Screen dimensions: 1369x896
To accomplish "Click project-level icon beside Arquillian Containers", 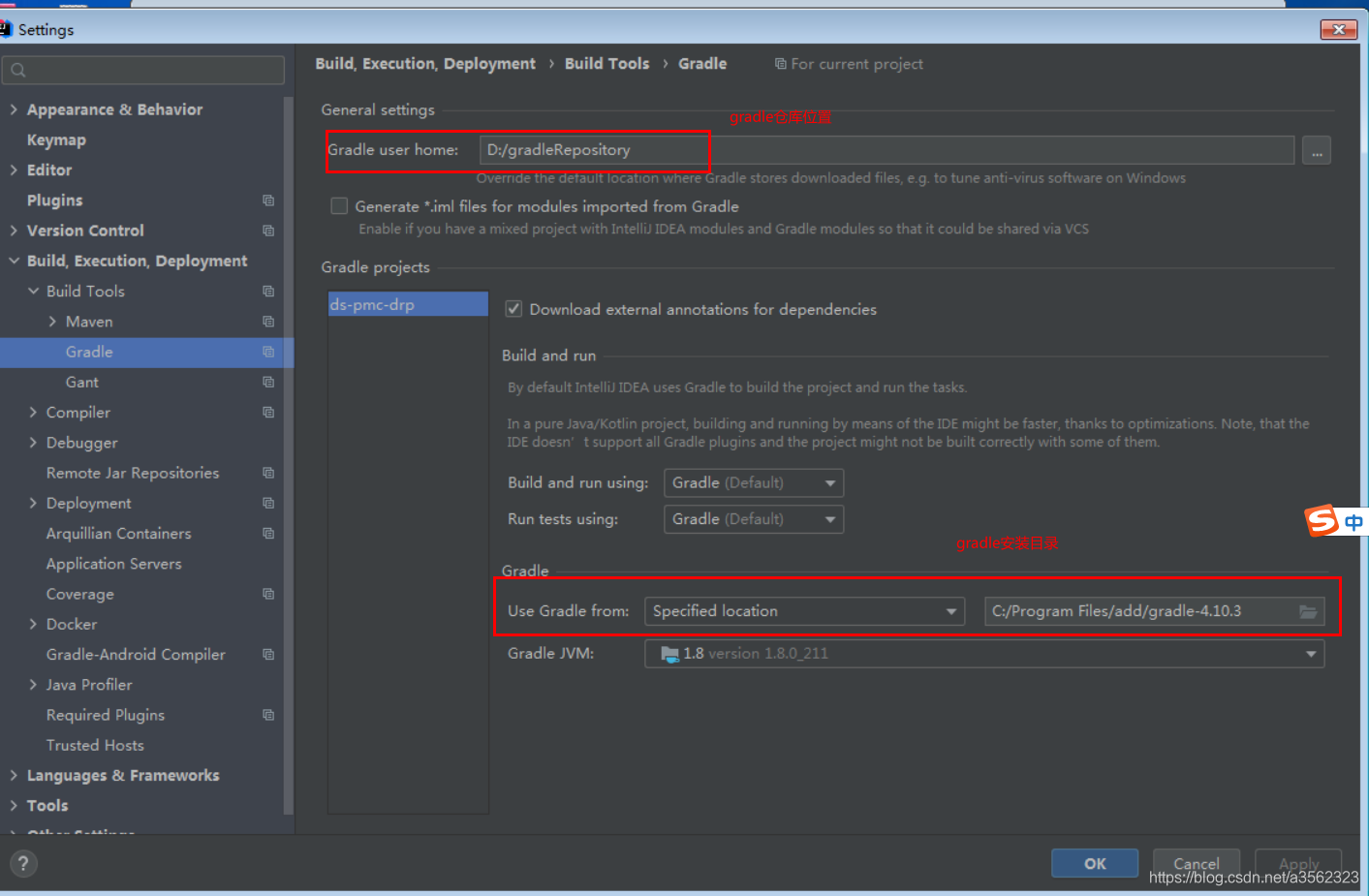I will point(268,534).
